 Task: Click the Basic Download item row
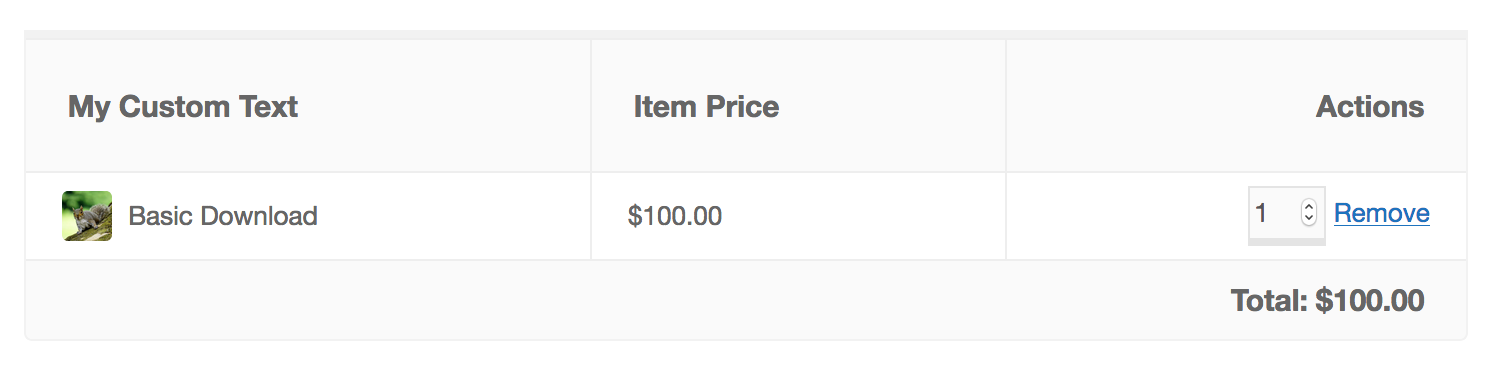(x=745, y=216)
